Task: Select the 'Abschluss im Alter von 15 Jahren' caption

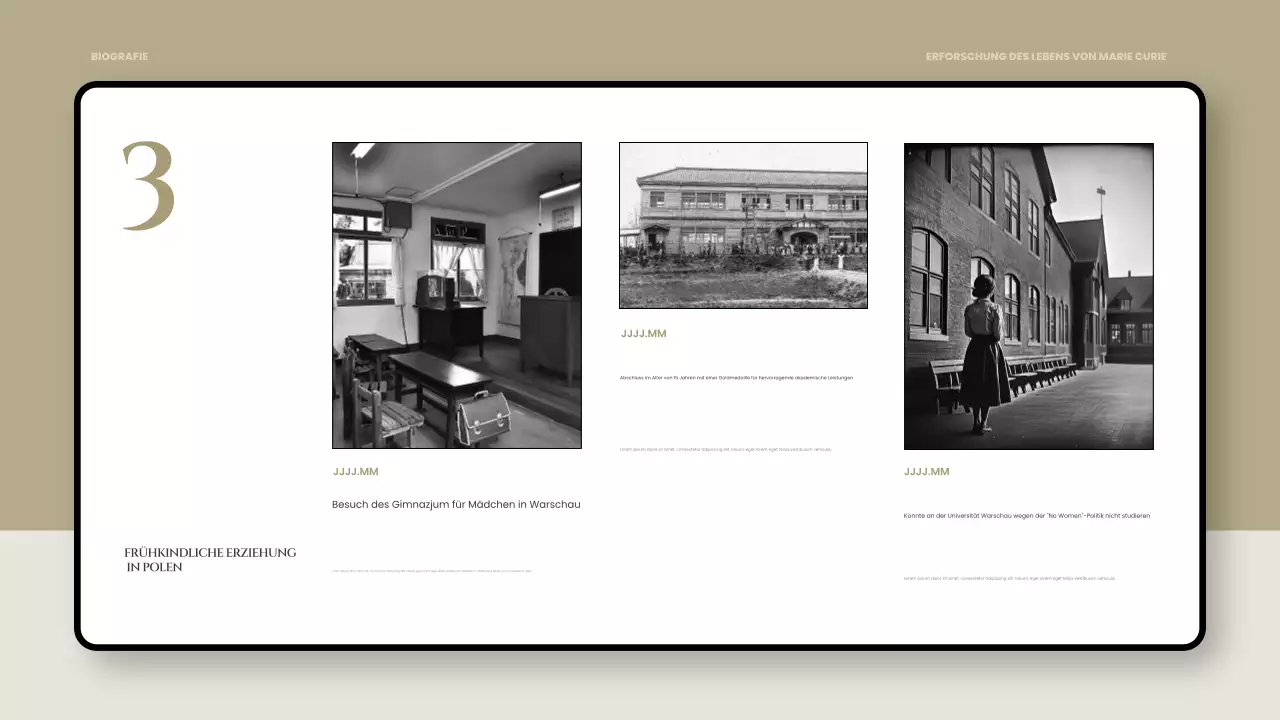Action: [x=735, y=378]
